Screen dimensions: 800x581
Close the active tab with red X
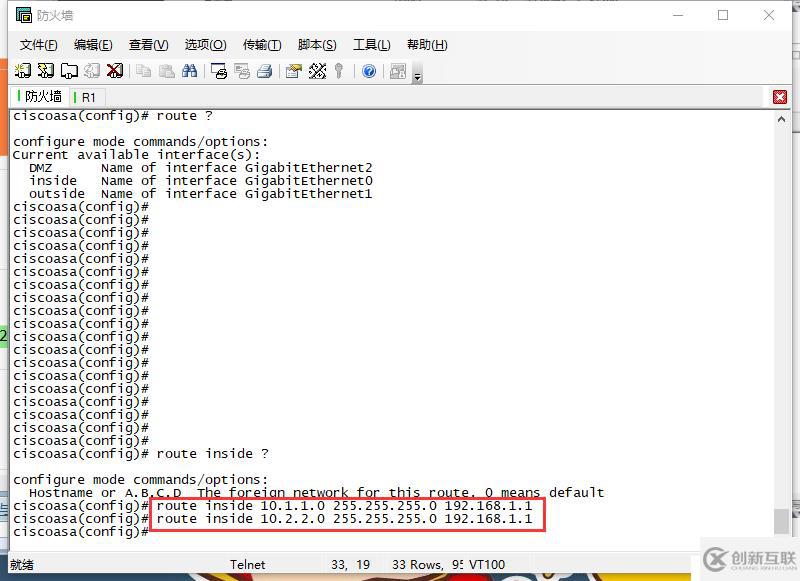pyautogui.click(x=780, y=97)
